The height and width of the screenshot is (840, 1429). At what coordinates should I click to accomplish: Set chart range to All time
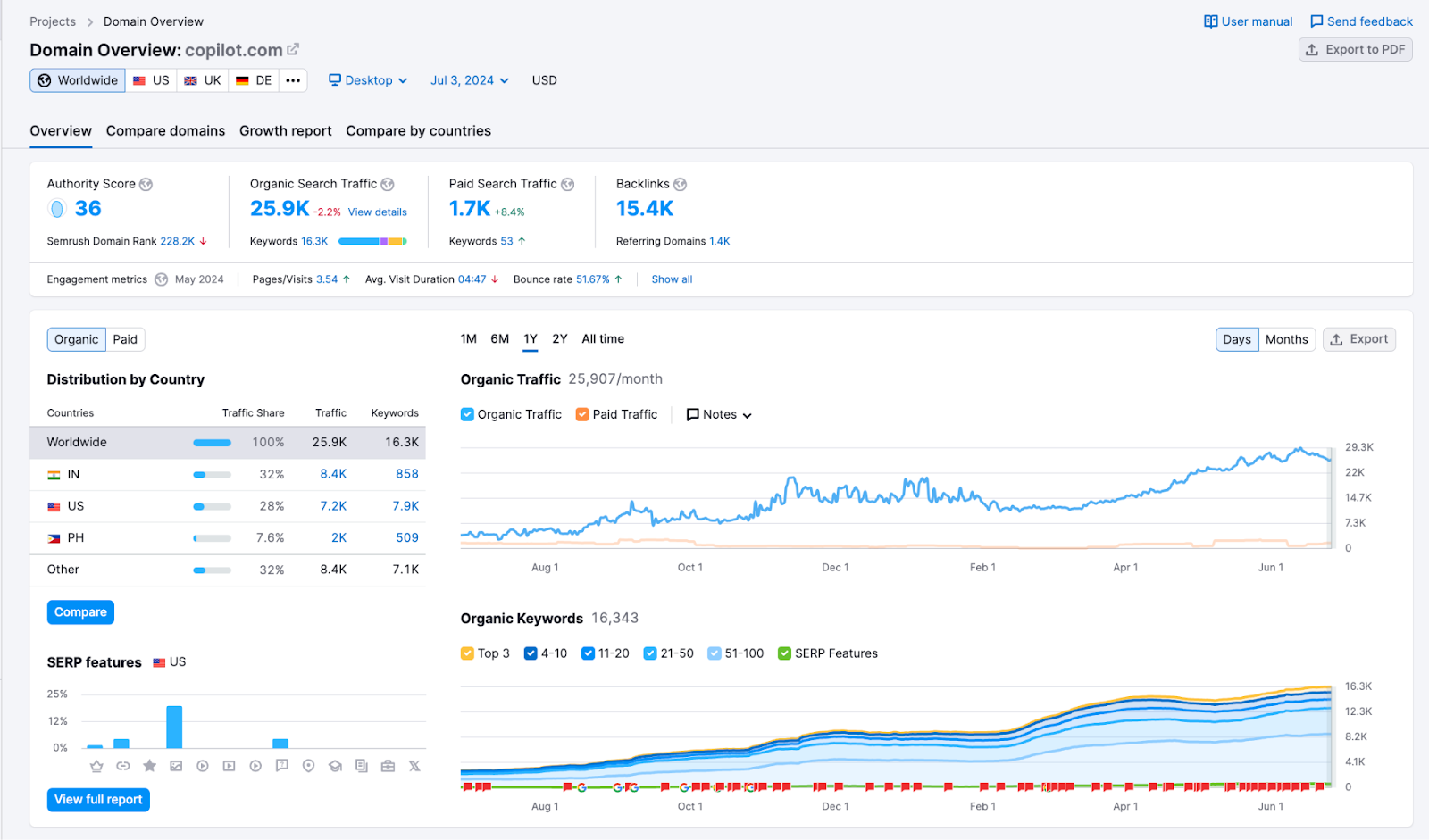click(603, 339)
